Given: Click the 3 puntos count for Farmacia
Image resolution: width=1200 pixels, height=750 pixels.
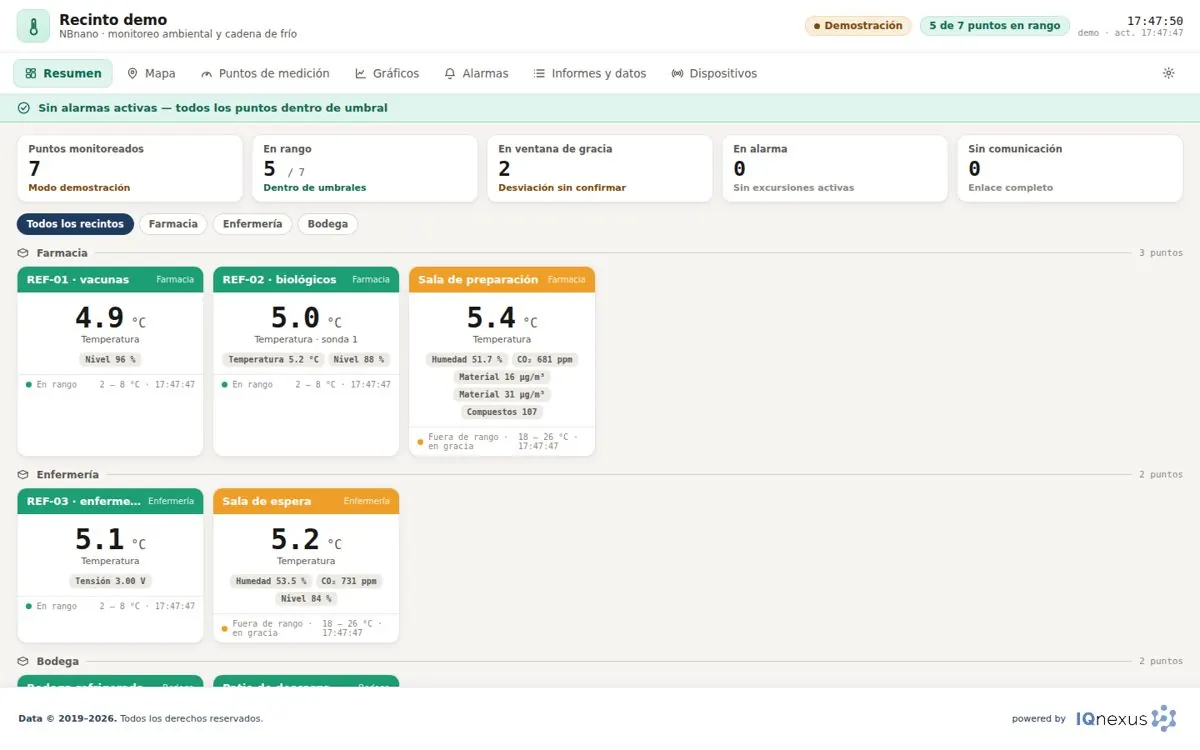Looking at the screenshot, I should tap(1160, 253).
